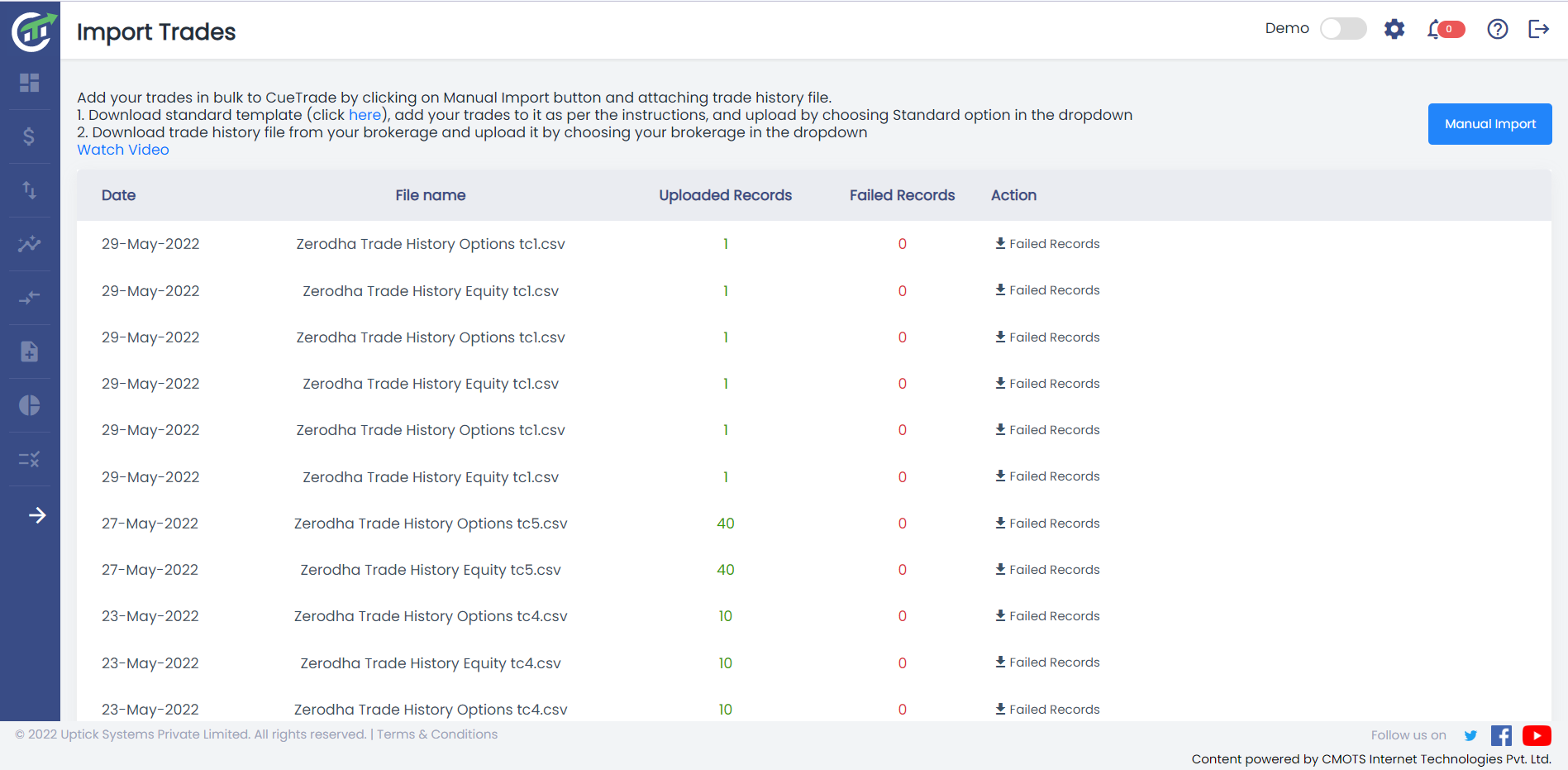
Task: Click the Action column header
Action: (x=1013, y=195)
